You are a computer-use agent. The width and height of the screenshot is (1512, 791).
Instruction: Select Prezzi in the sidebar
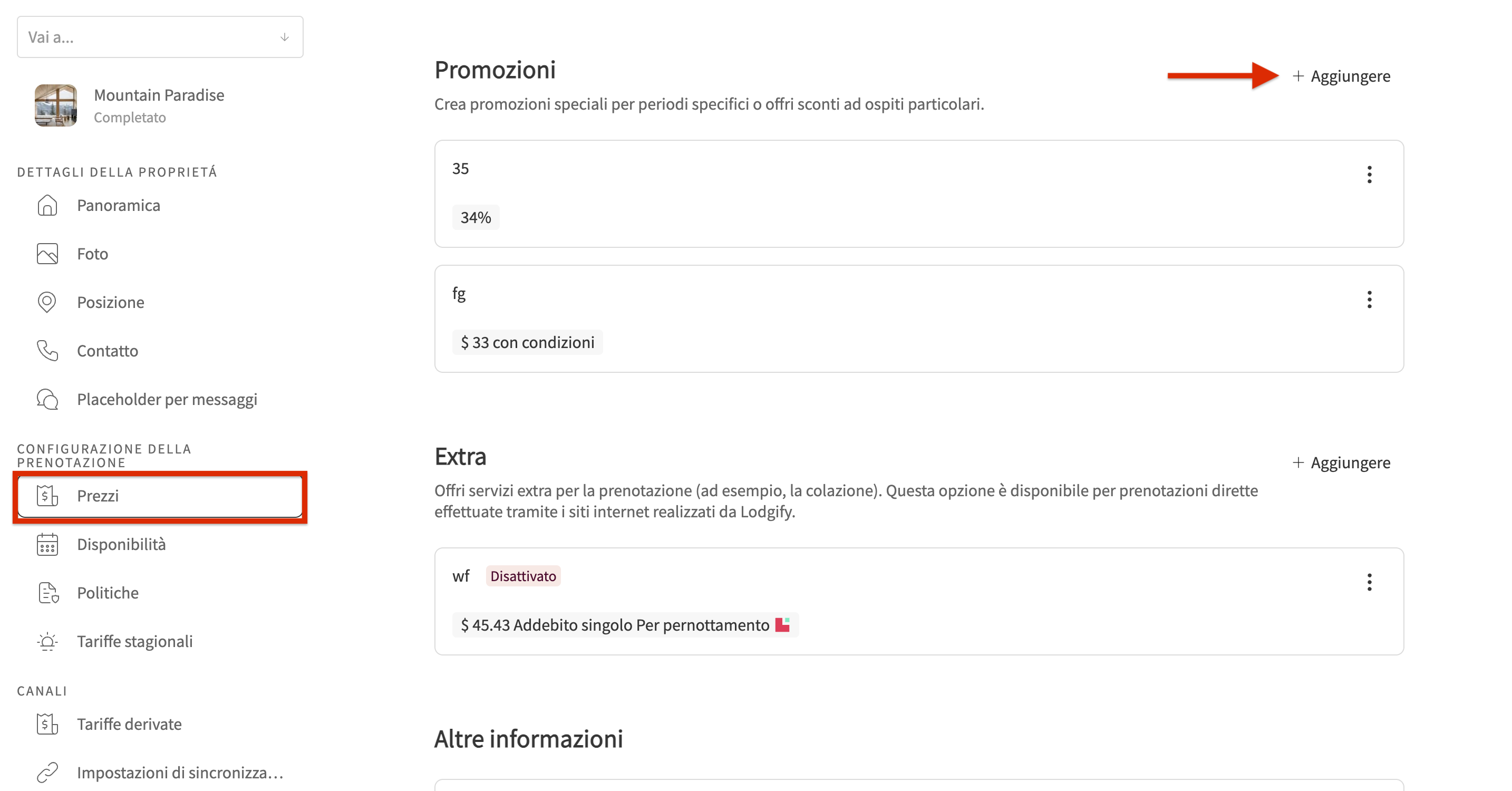click(x=160, y=496)
